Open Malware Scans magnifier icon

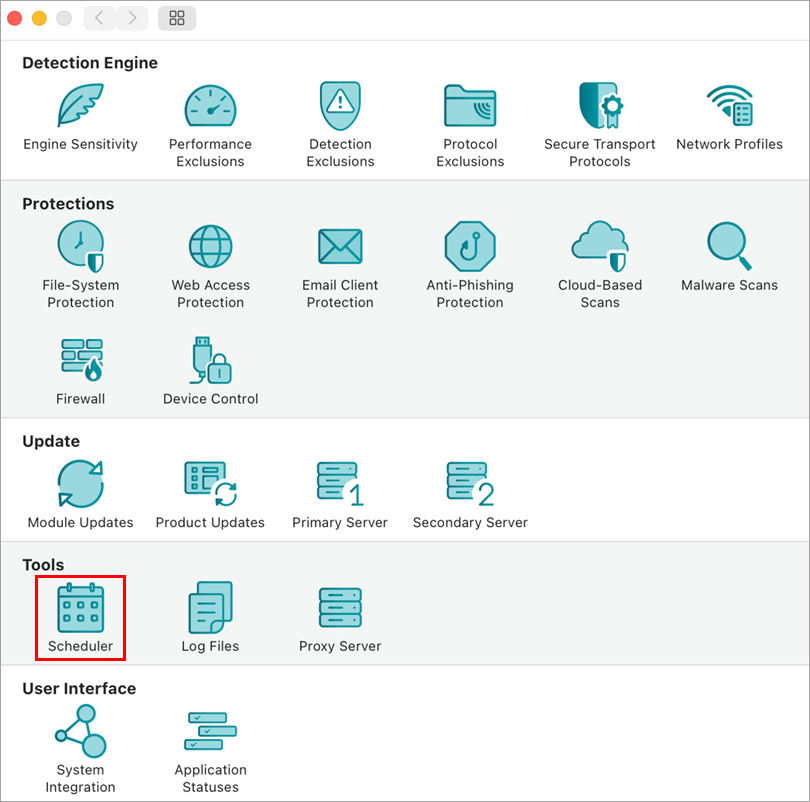pos(729,246)
